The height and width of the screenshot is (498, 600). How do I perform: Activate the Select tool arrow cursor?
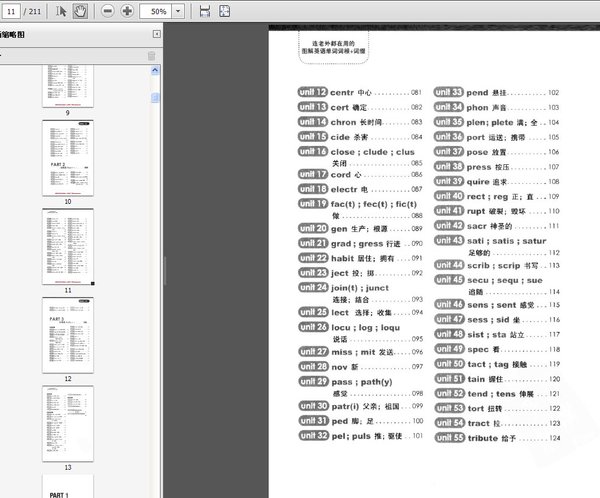[x=62, y=11]
